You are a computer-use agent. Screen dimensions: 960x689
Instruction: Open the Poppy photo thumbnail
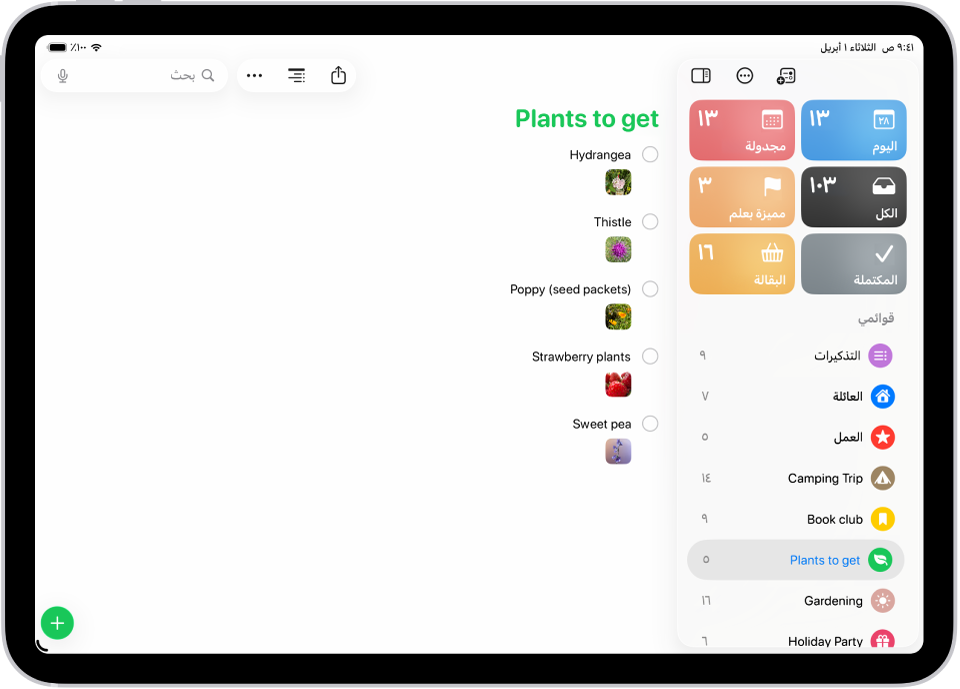tap(618, 317)
